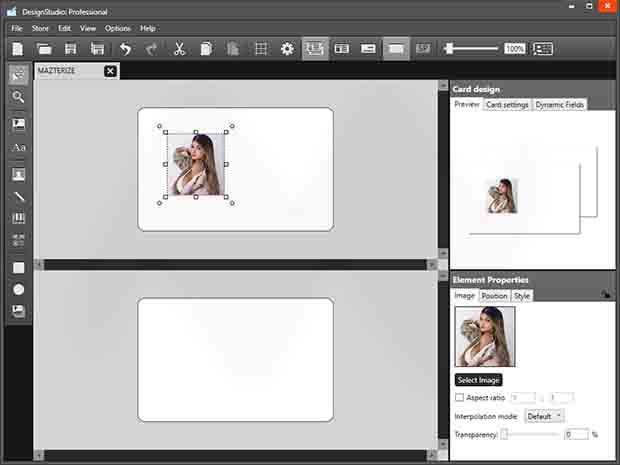Image resolution: width=620 pixels, height=465 pixels.
Task: Open the Store menu
Action: point(40,28)
